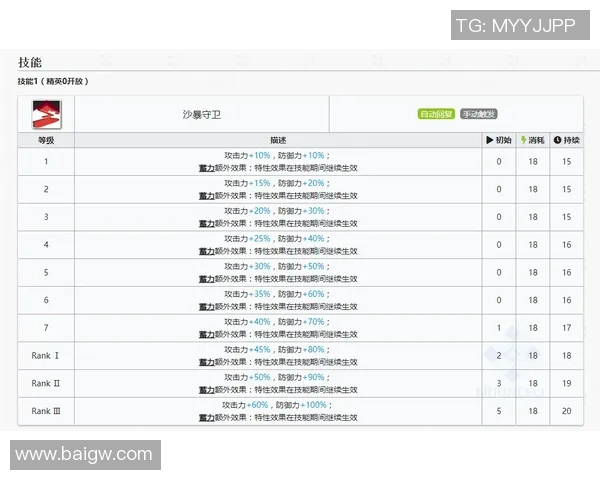
Task: Click the 沙暴守卫 skill name
Action: pyautogui.click(x=201, y=116)
